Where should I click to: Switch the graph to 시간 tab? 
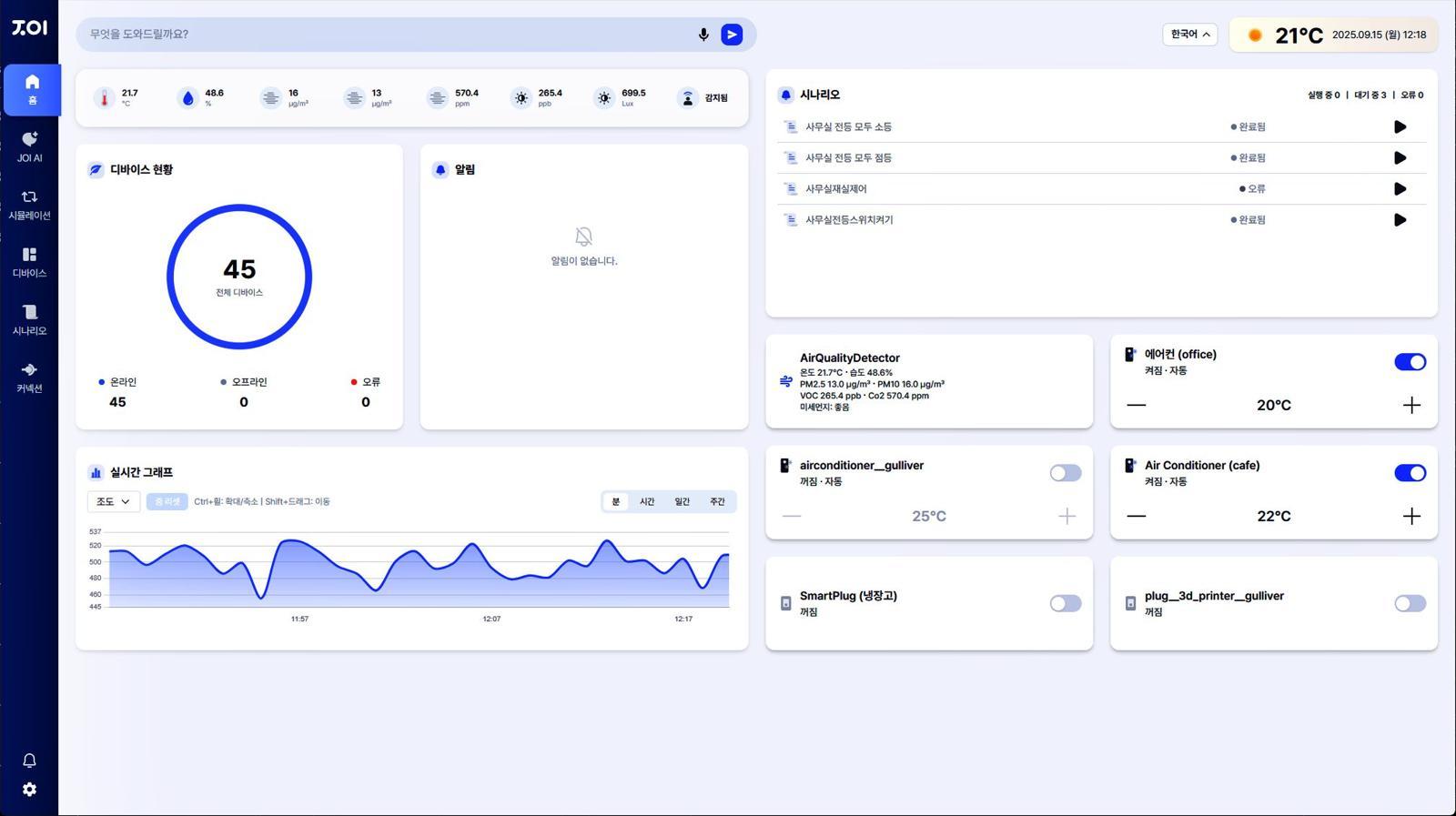647,502
